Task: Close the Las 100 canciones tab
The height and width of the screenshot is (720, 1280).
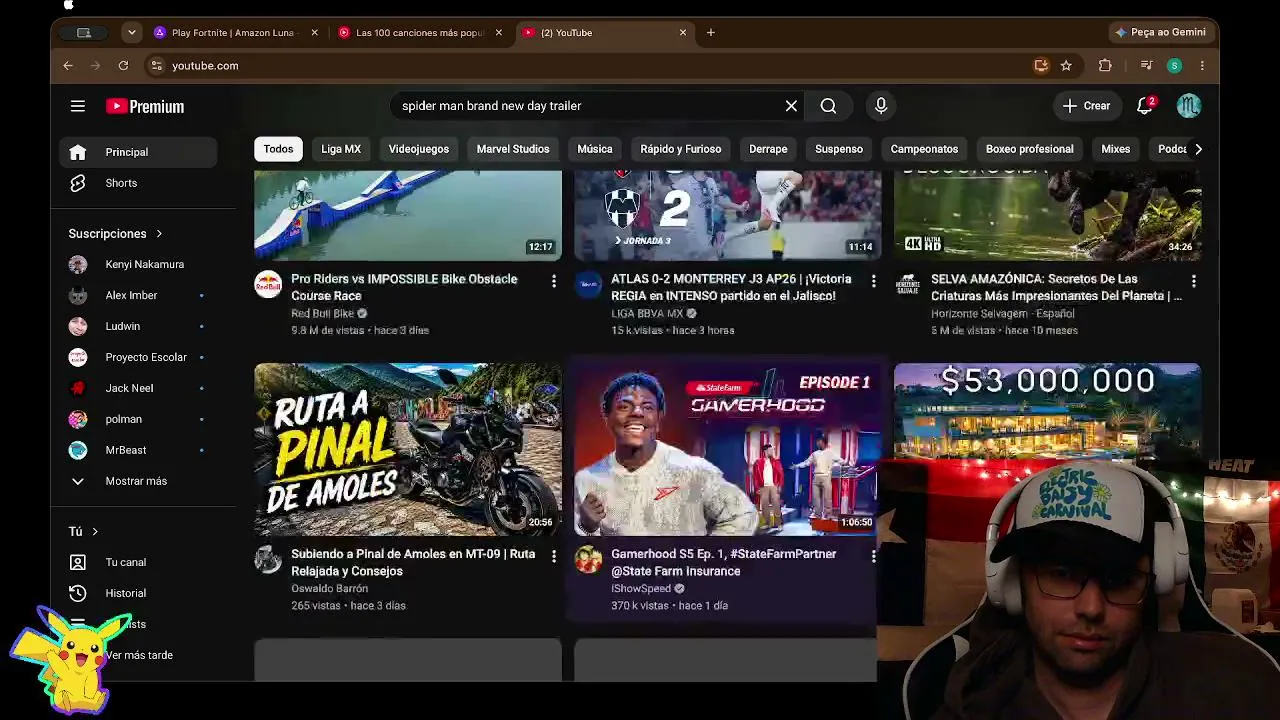Action: (498, 33)
